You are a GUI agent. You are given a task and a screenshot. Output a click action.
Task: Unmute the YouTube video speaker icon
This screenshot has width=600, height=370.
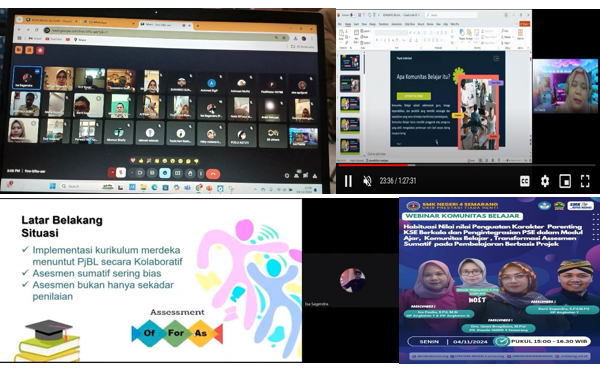(x=367, y=181)
